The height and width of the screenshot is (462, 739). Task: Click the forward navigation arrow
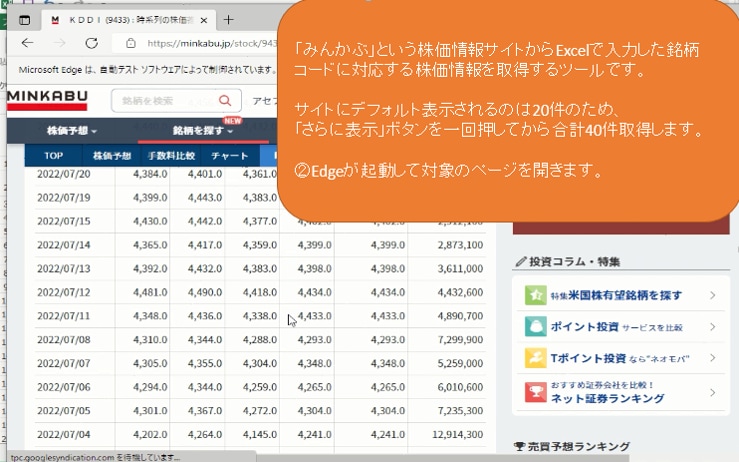pos(59,43)
